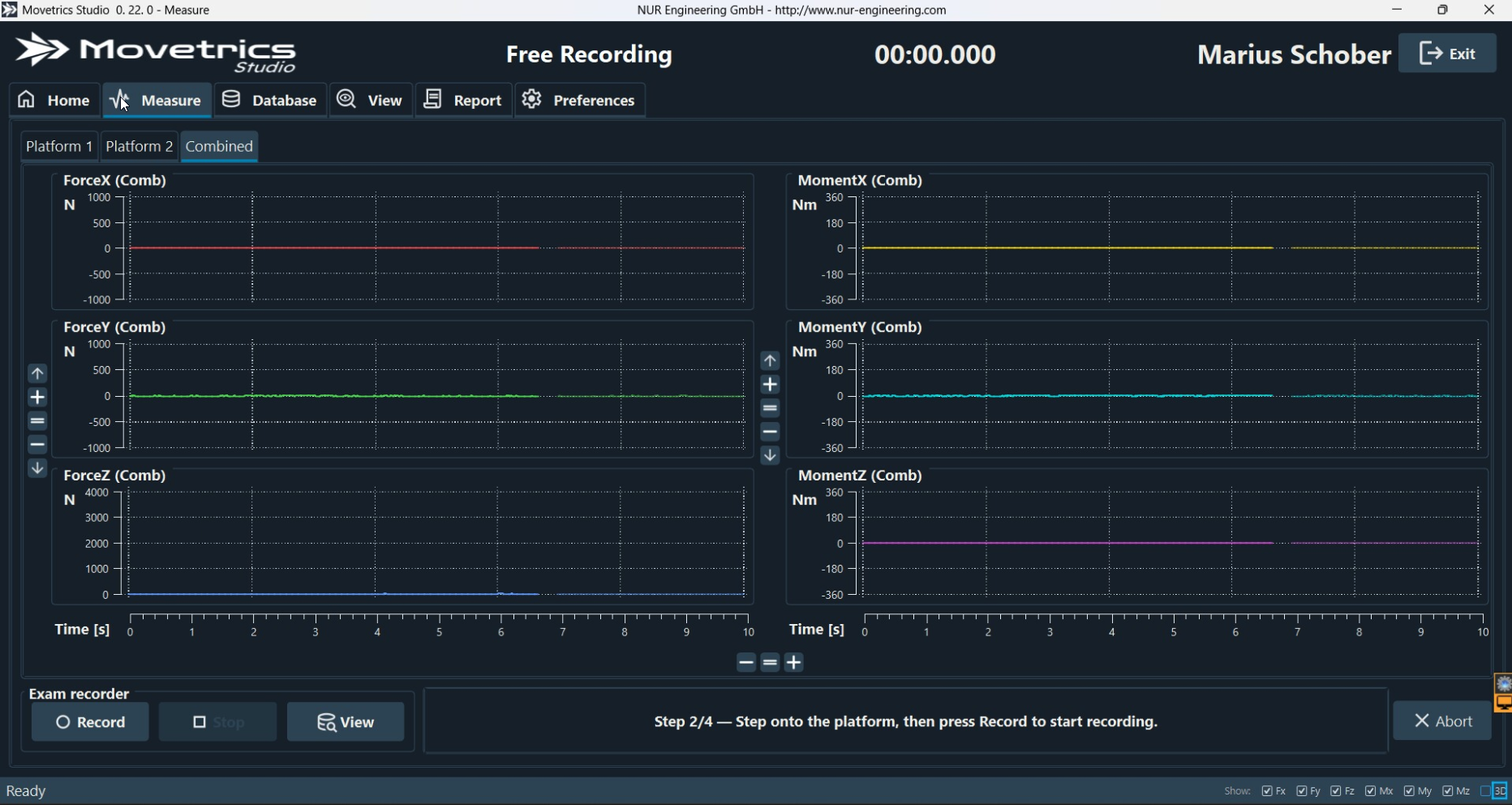This screenshot has width=1512, height=805.
Task: Toggle the My channel checkbox
Action: 1409,791
